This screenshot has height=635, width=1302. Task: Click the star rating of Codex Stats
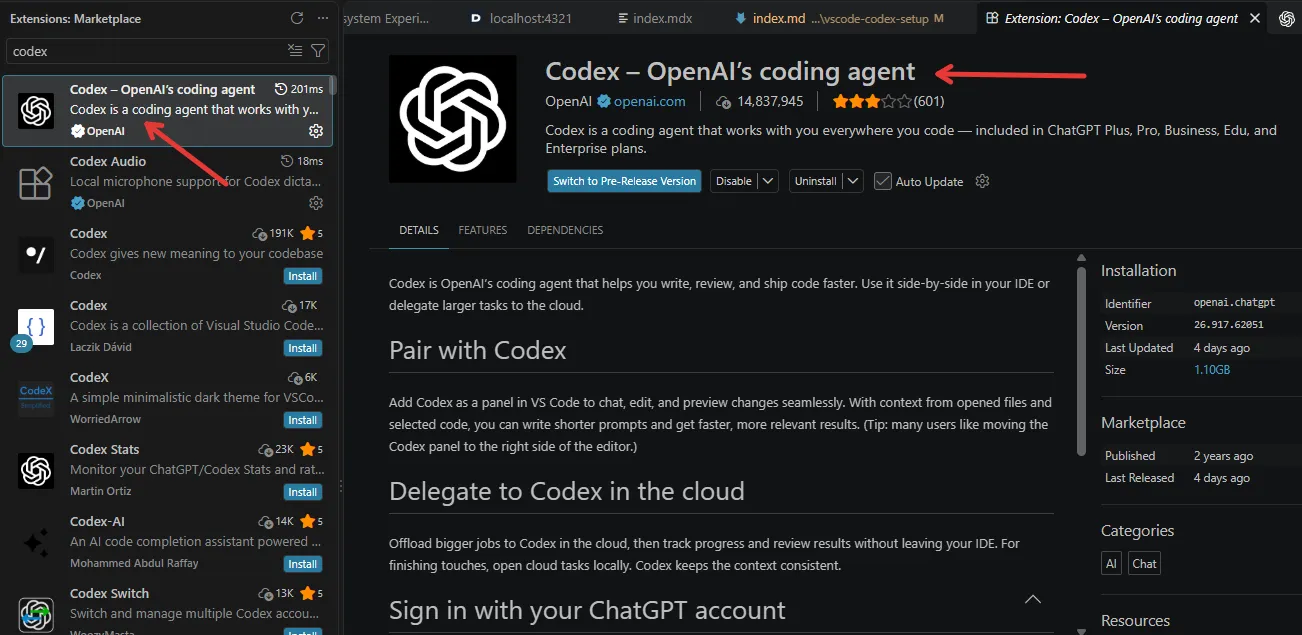tap(311, 449)
